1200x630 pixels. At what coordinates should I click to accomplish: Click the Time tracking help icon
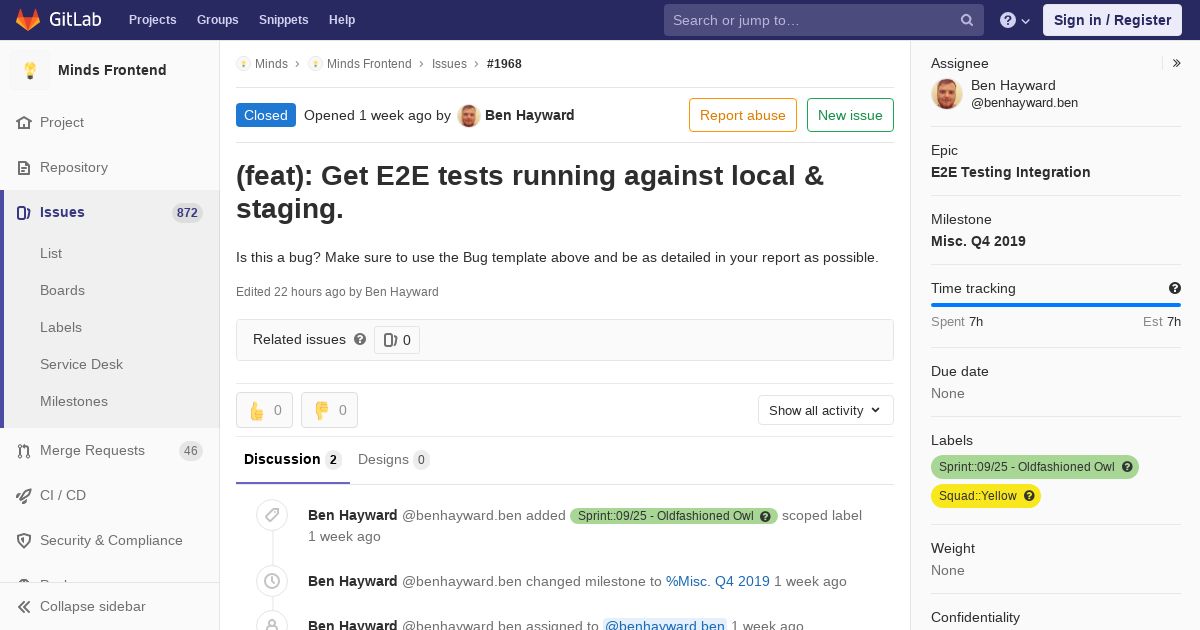[x=1175, y=288]
